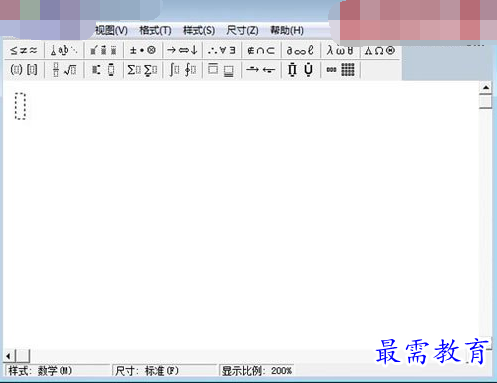Open the logical symbols palette (∴ ∀ ∃)

click(x=222, y=50)
